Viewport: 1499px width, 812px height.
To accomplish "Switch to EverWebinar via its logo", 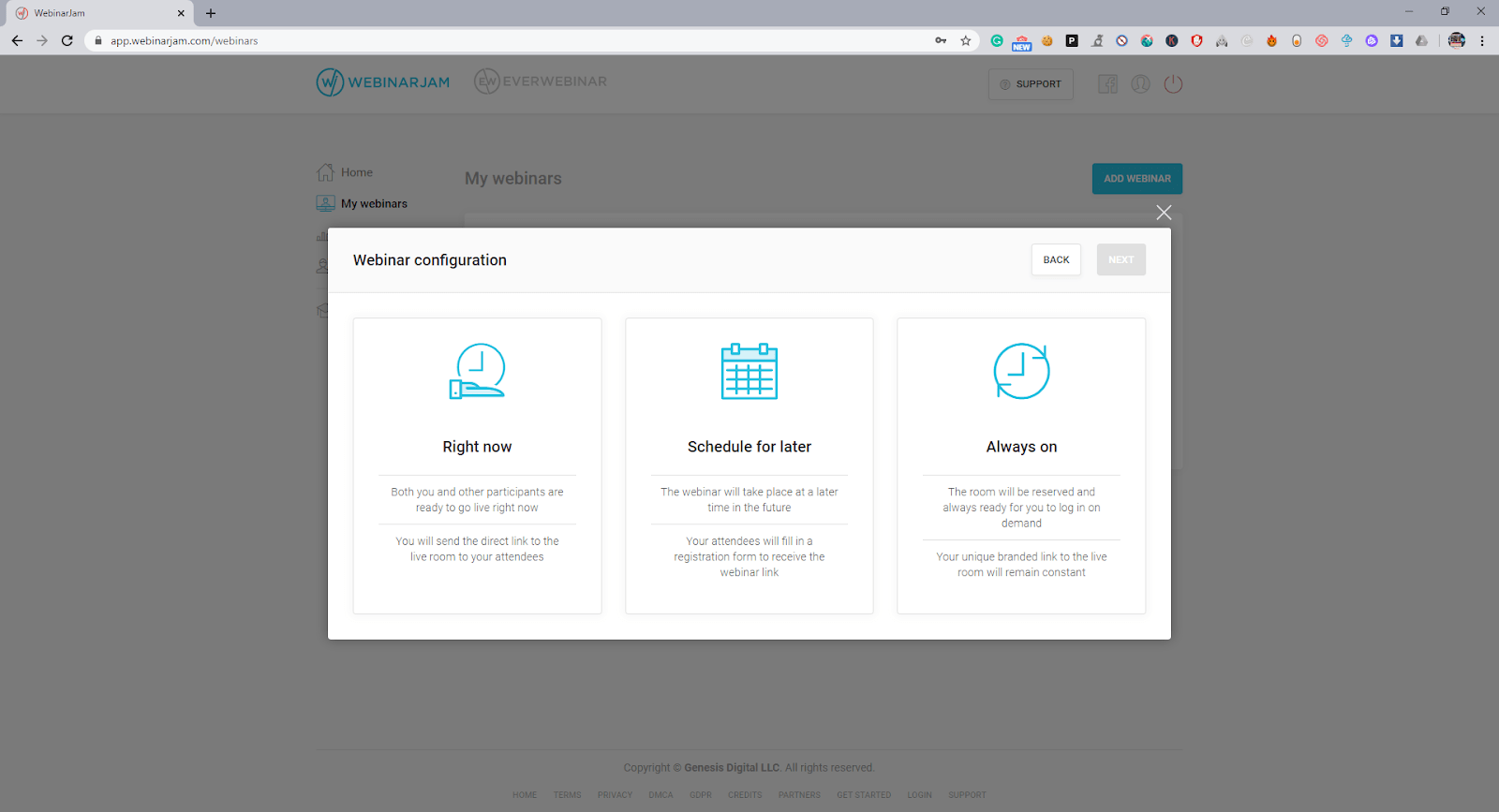I will (541, 81).
